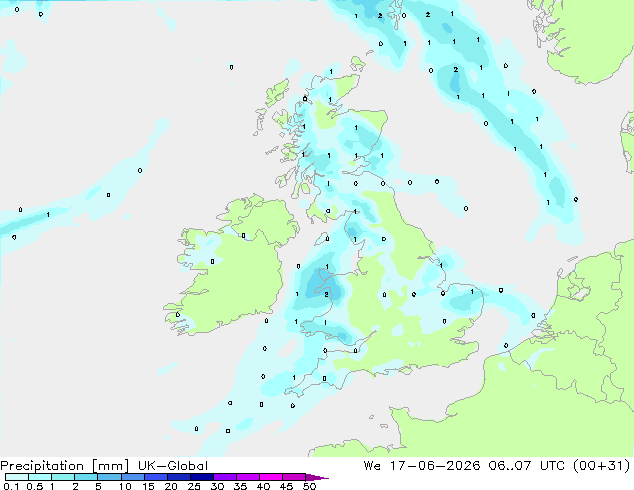
Task: Select the 5–10 mm blue legend swatch
Action: 109,477
